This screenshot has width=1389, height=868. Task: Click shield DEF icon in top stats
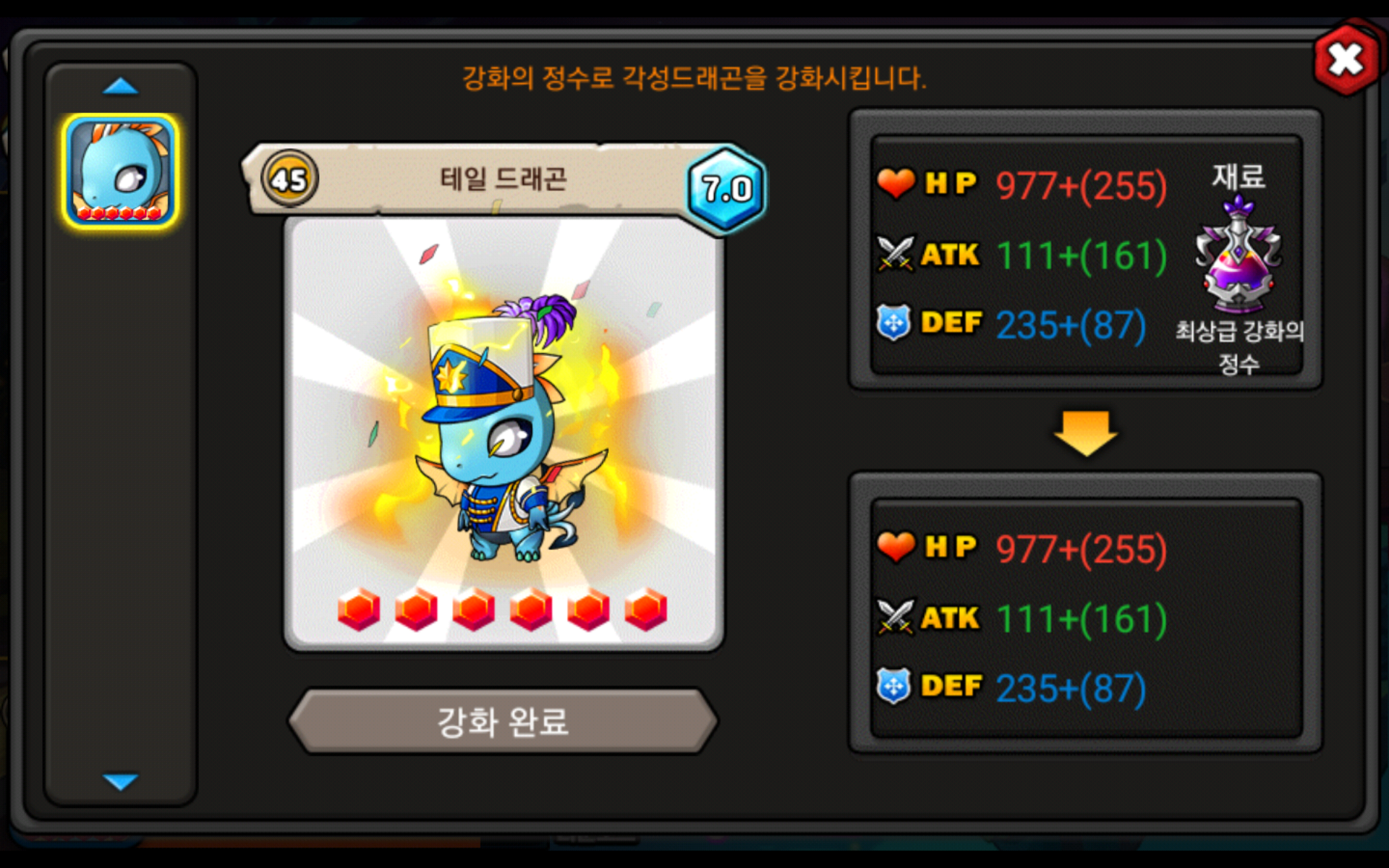pyautogui.click(x=894, y=323)
